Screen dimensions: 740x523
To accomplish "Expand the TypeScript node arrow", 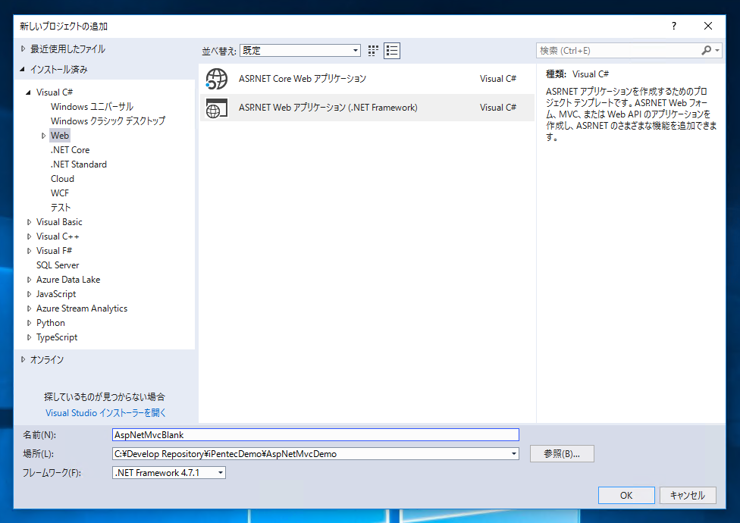I will (x=29, y=337).
